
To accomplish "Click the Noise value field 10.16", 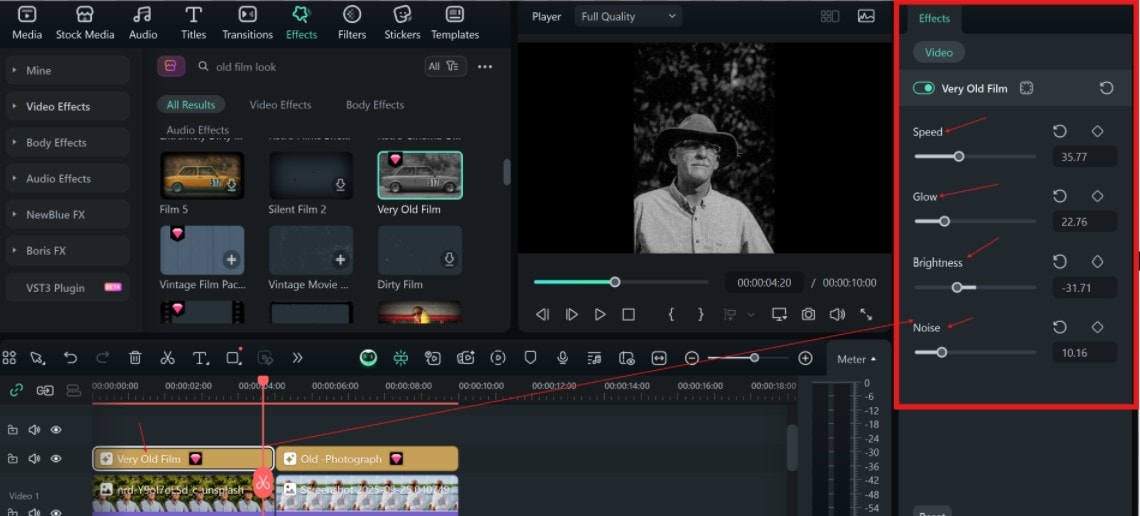I will click(x=1085, y=352).
